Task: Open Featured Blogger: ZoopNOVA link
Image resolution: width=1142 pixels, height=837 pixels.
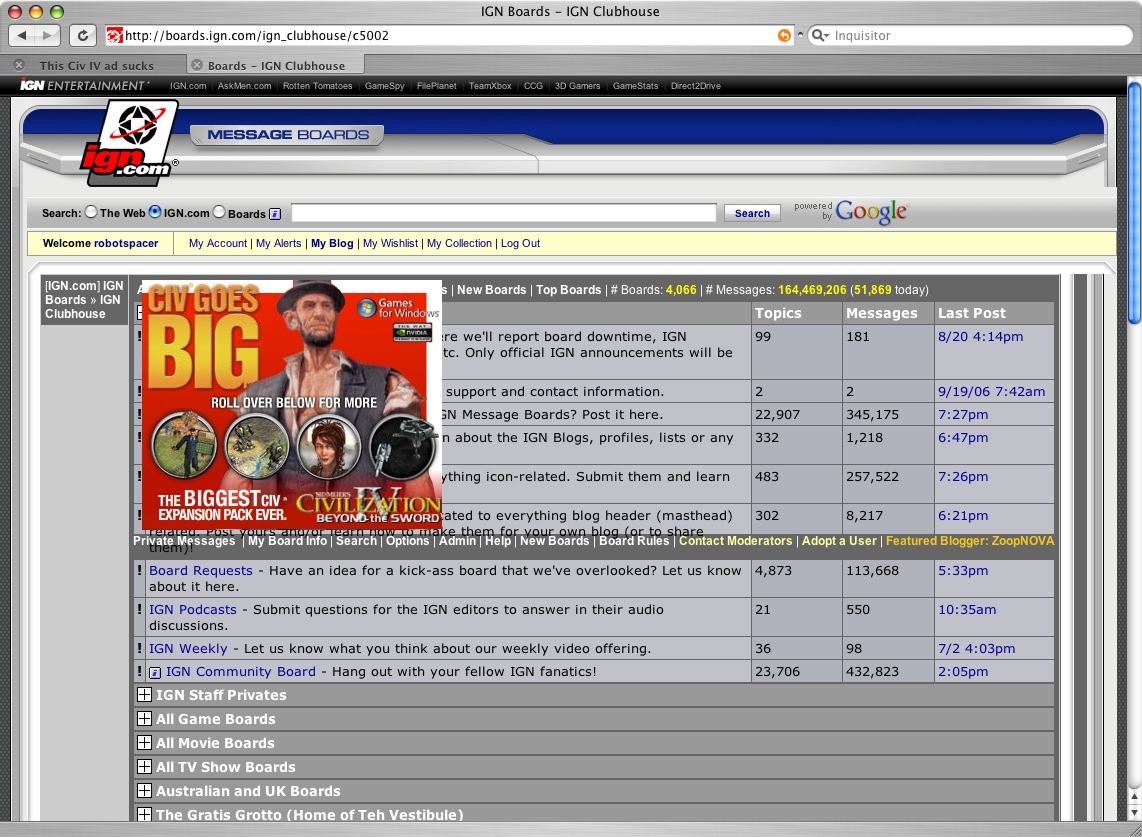Action: (x=970, y=541)
